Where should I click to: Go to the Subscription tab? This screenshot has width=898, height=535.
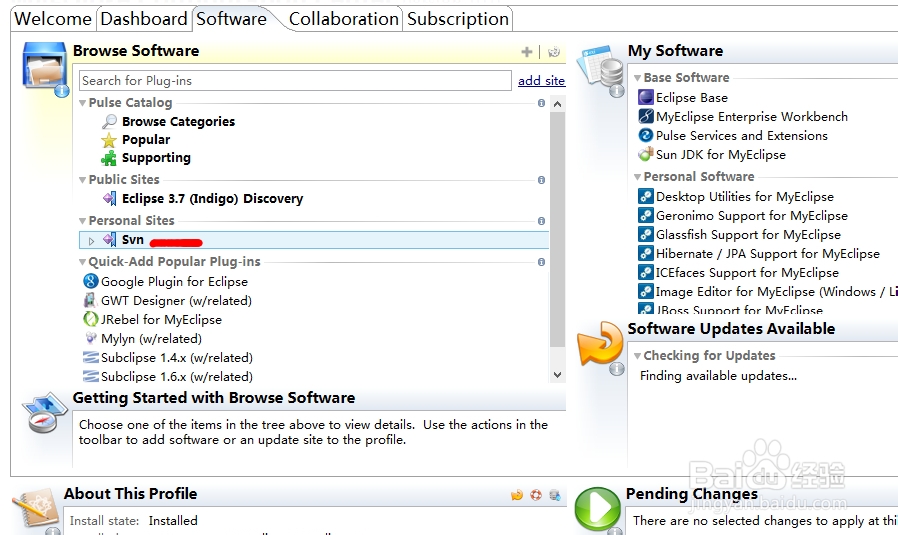(458, 19)
